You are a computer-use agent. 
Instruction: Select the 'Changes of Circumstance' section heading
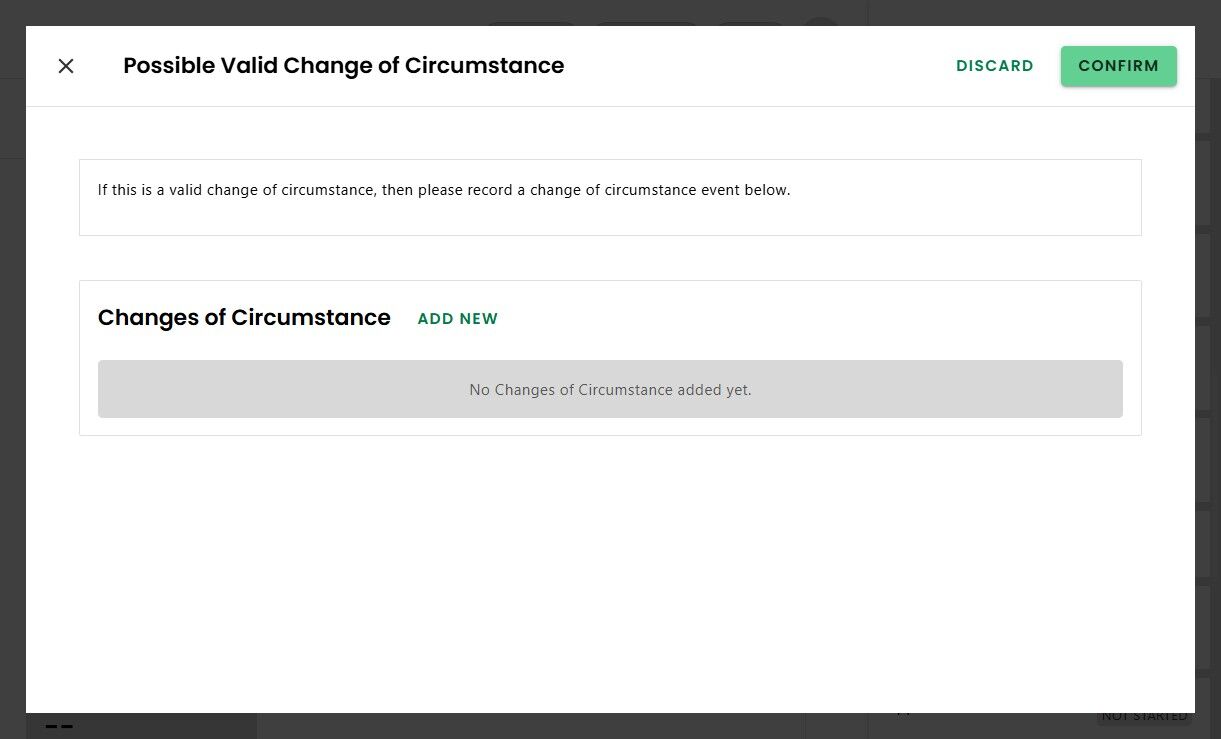point(244,318)
